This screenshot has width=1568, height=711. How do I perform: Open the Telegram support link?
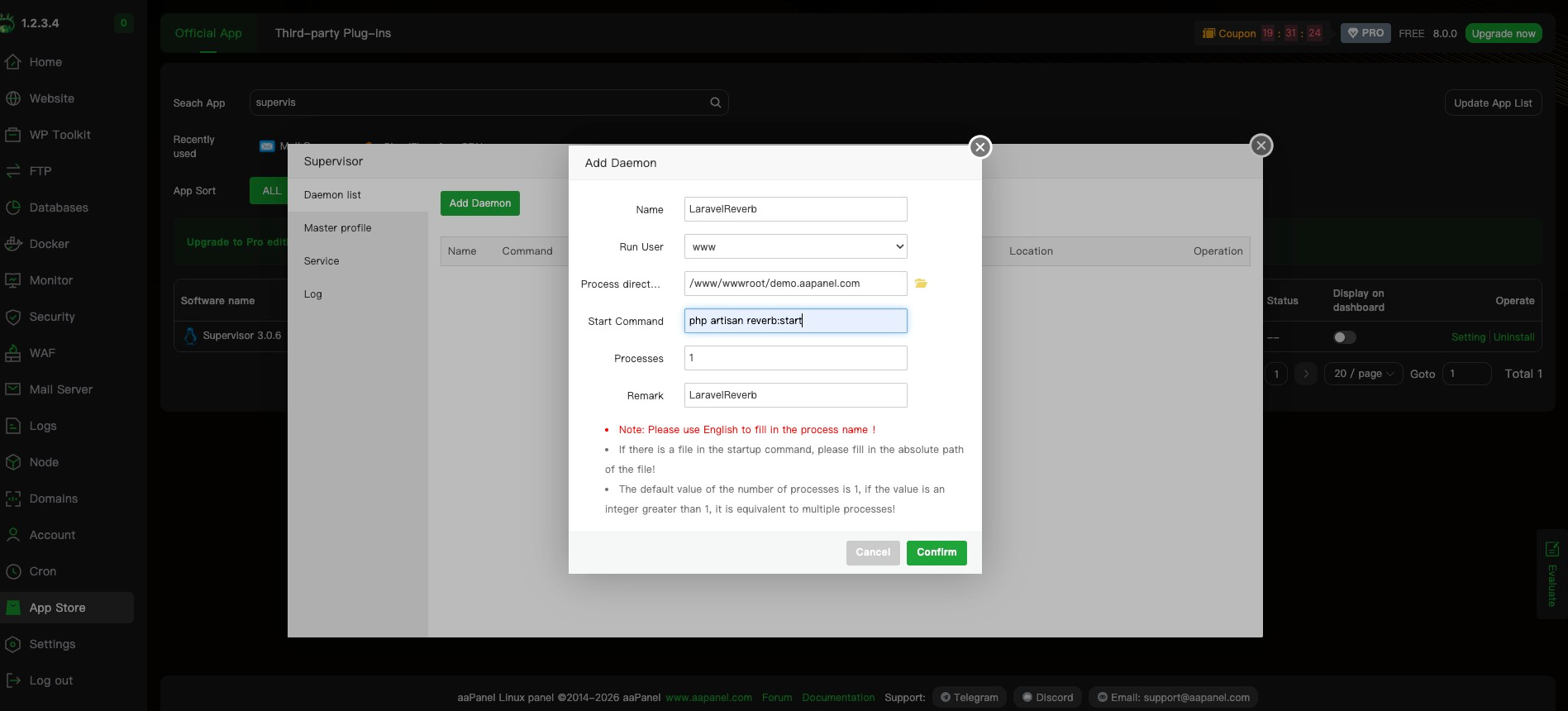coord(970,697)
